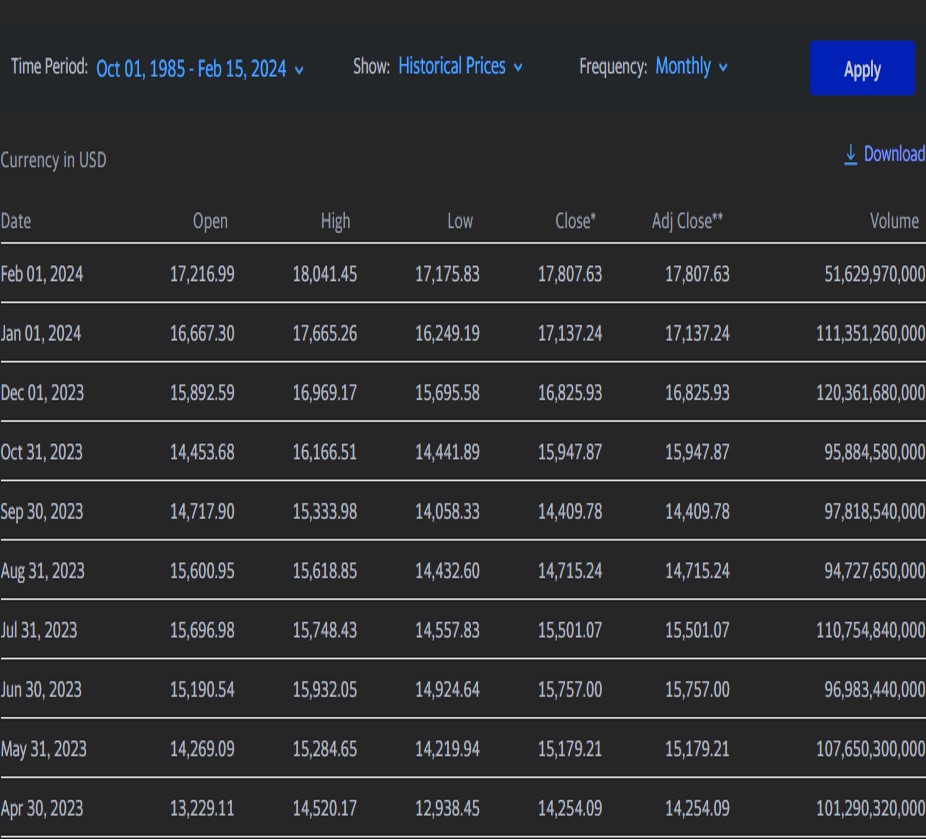
Task: Select the Jan 01, 2024 date cell
Action: [41, 334]
